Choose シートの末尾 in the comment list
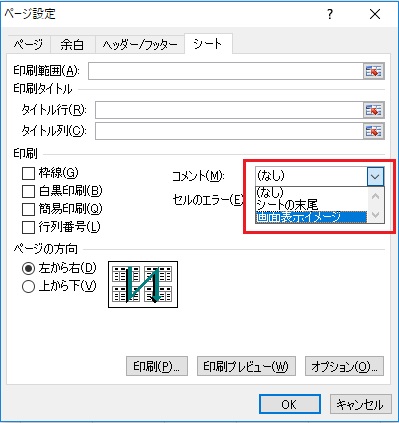399x423 pixels. point(311,205)
